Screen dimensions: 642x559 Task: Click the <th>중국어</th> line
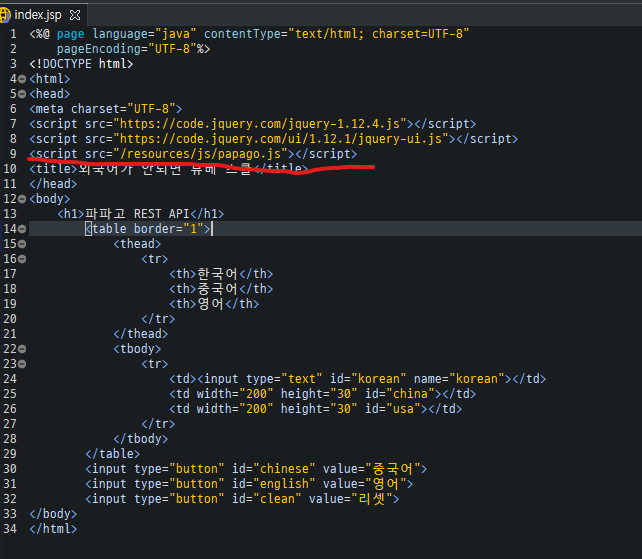(221, 289)
